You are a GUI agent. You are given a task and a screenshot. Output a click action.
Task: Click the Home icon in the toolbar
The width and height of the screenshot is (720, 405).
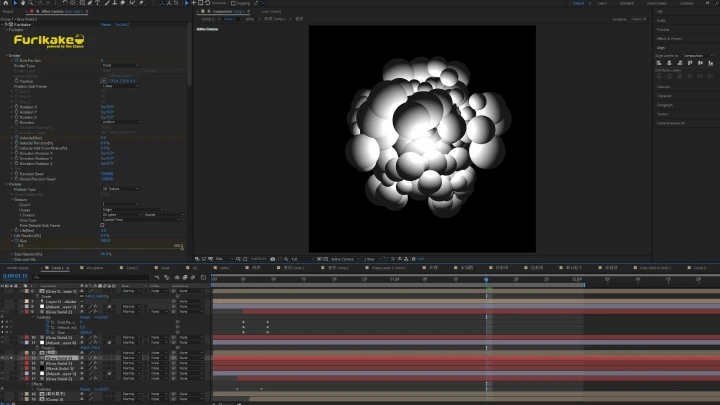[x=6, y=3]
